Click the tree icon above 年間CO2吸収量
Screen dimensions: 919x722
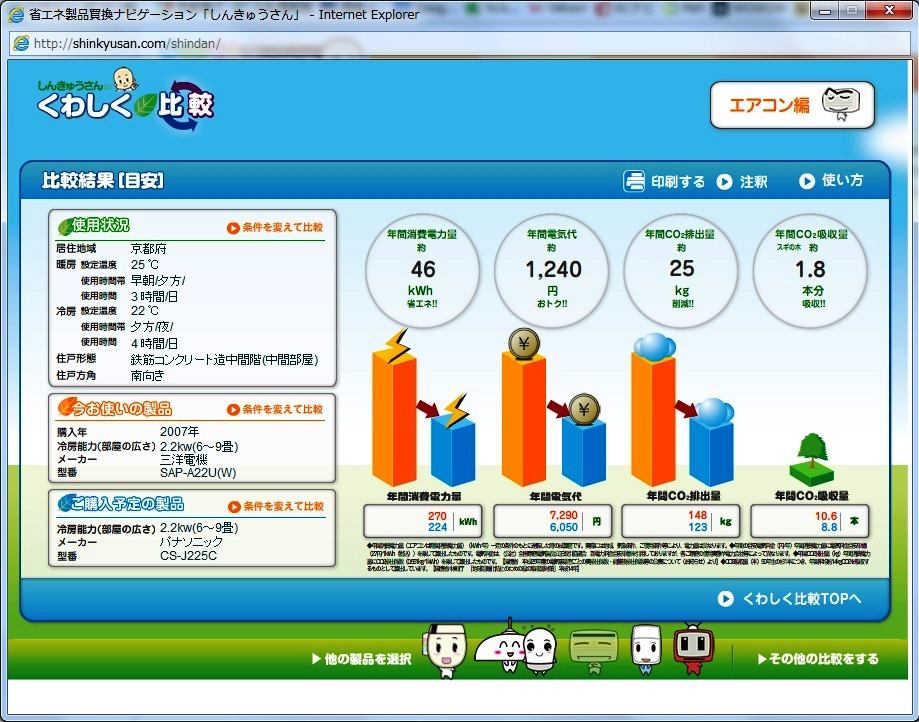coord(812,459)
